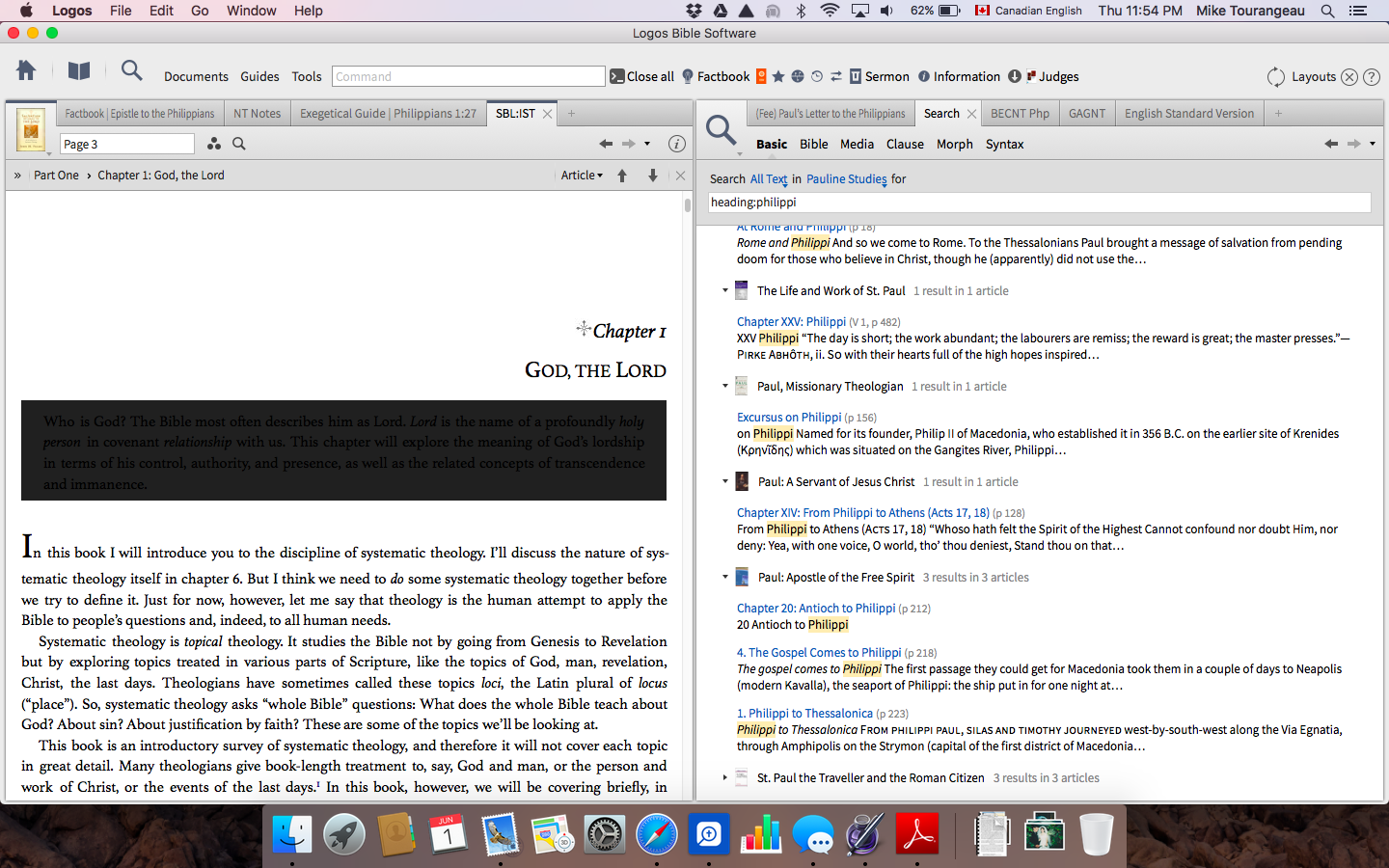Open the Judges shortcut
1389x868 pixels.
coord(1052,76)
